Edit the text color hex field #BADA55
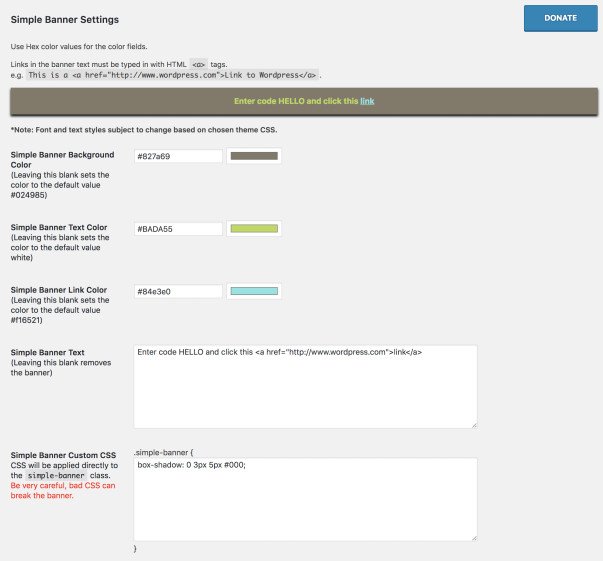This screenshot has width=603, height=561. (178, 229)
